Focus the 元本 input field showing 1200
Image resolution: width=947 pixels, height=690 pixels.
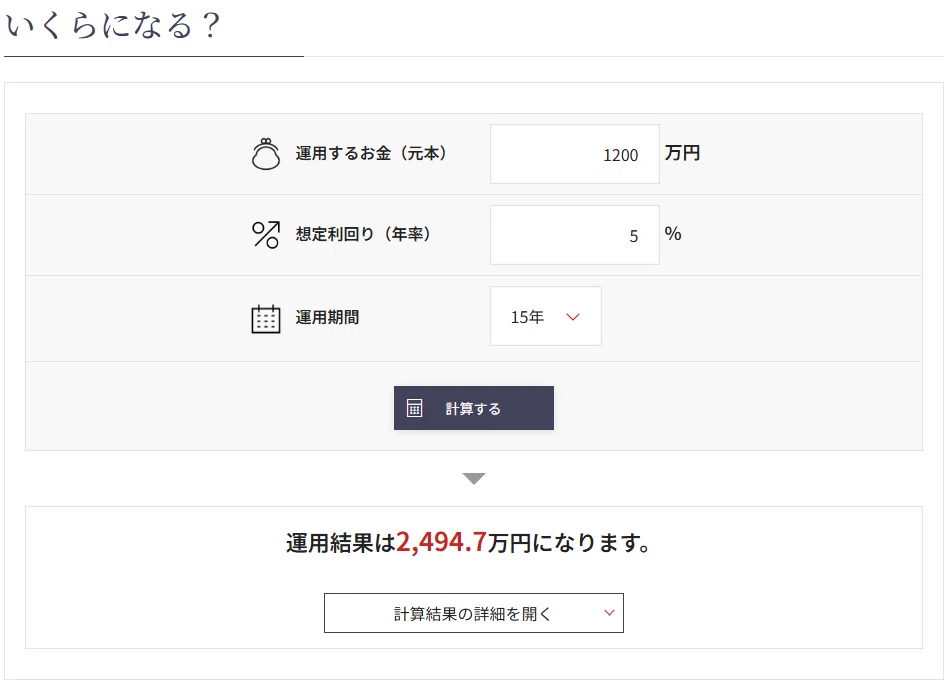click(574, 154)
